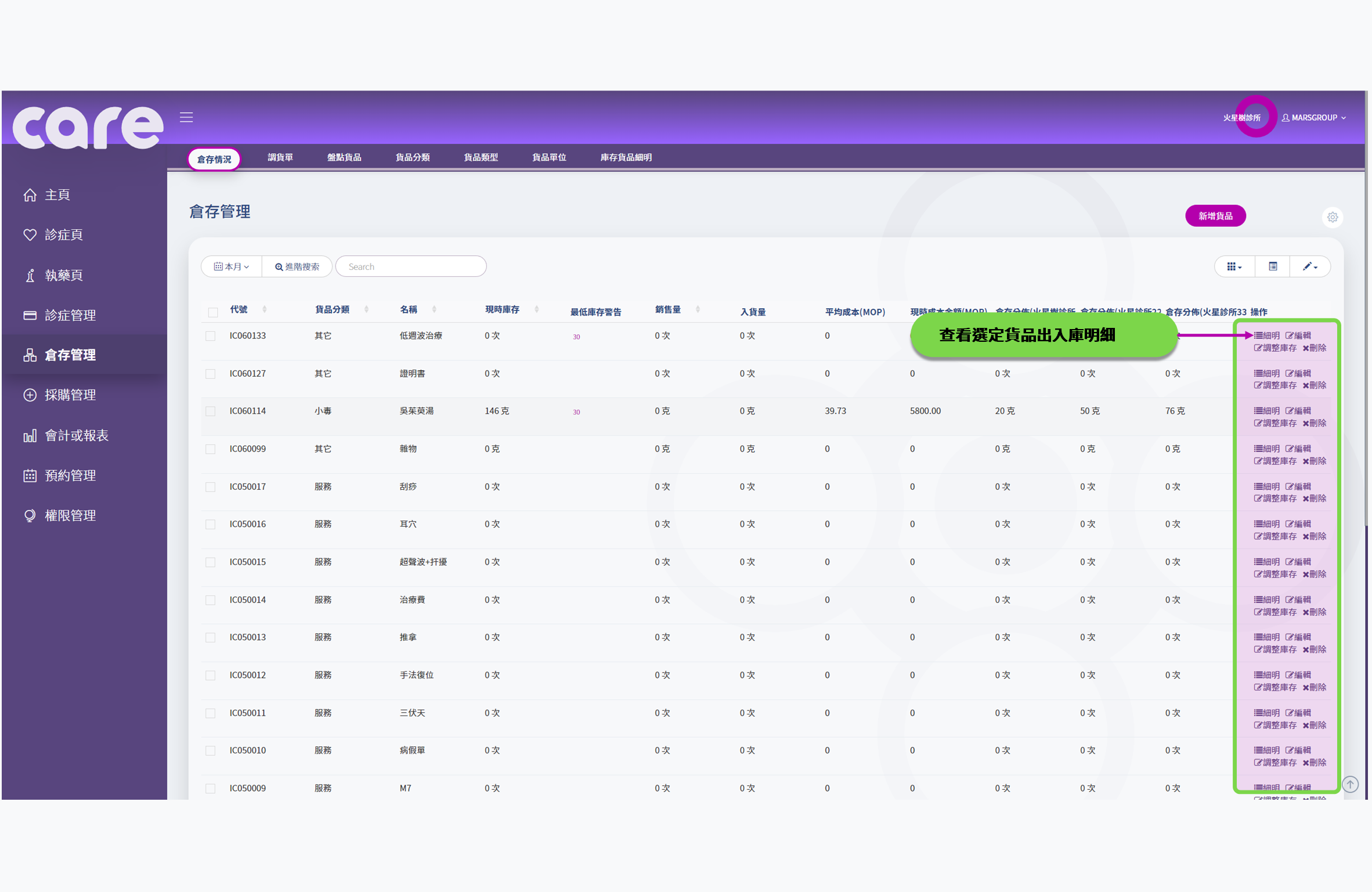The height and width of the screenshot is (892, 1372).
Task: Click the table list view icon
Action: pos(1273,266)
